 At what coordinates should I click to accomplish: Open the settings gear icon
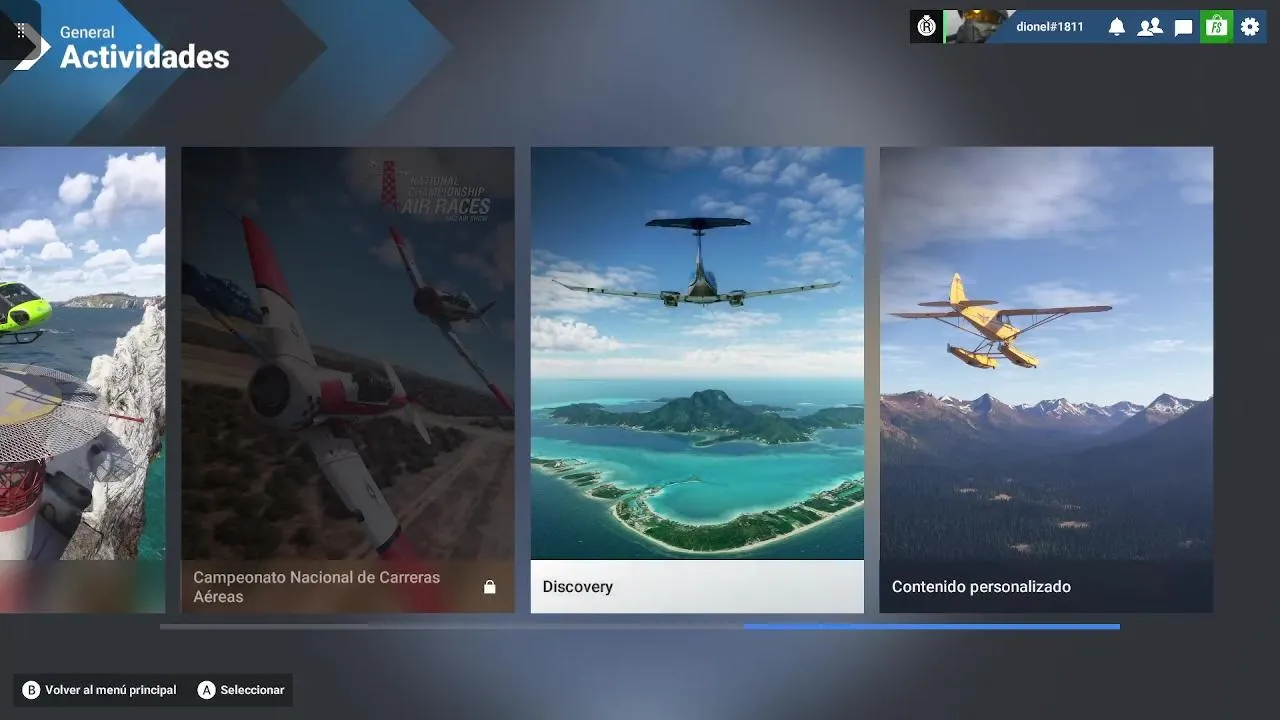pyautogui.click(x=1250, y=27)
